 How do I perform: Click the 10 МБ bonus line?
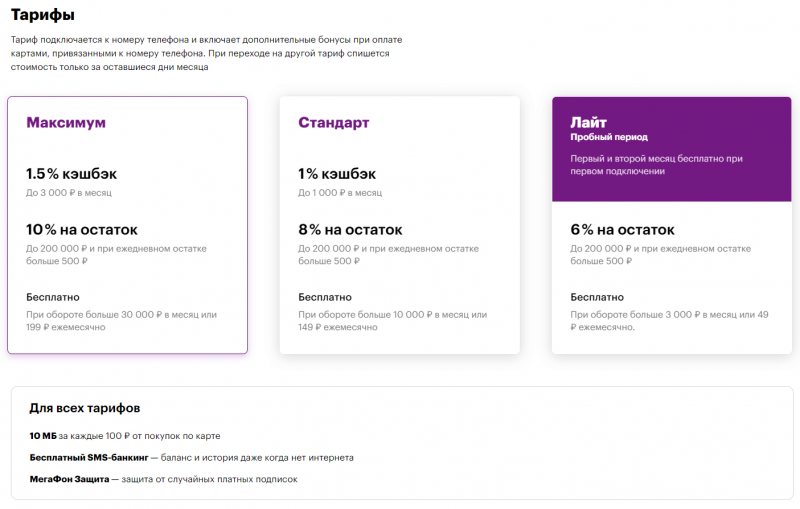click(125, 436)
